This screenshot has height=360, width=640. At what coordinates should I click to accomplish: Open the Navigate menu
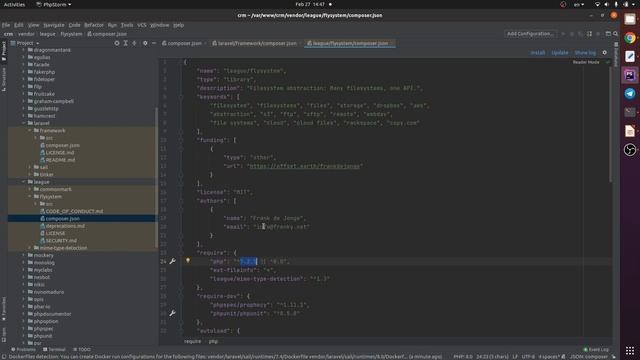[x=54, y=25]
